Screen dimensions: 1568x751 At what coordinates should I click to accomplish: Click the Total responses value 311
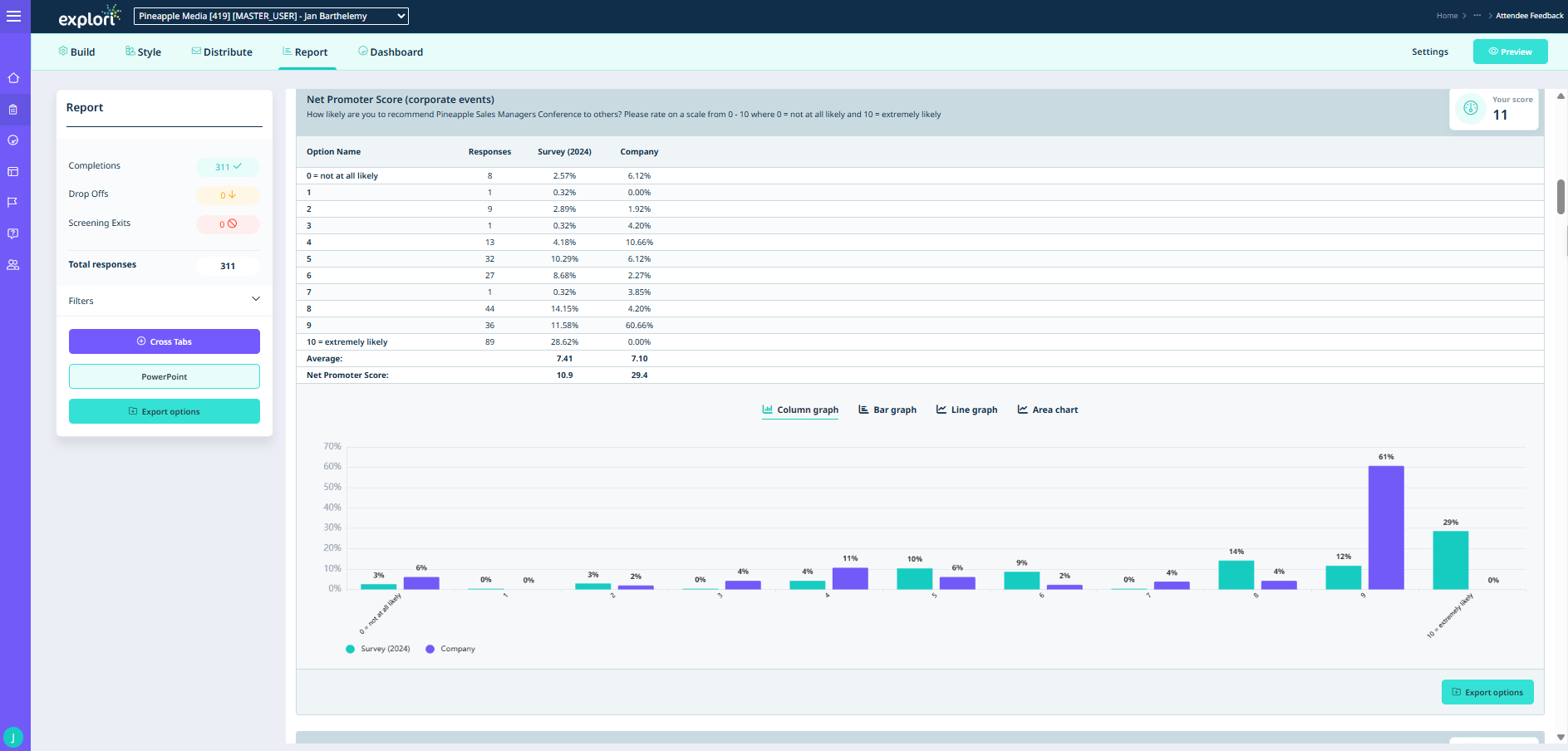click(x=228, y=266)
